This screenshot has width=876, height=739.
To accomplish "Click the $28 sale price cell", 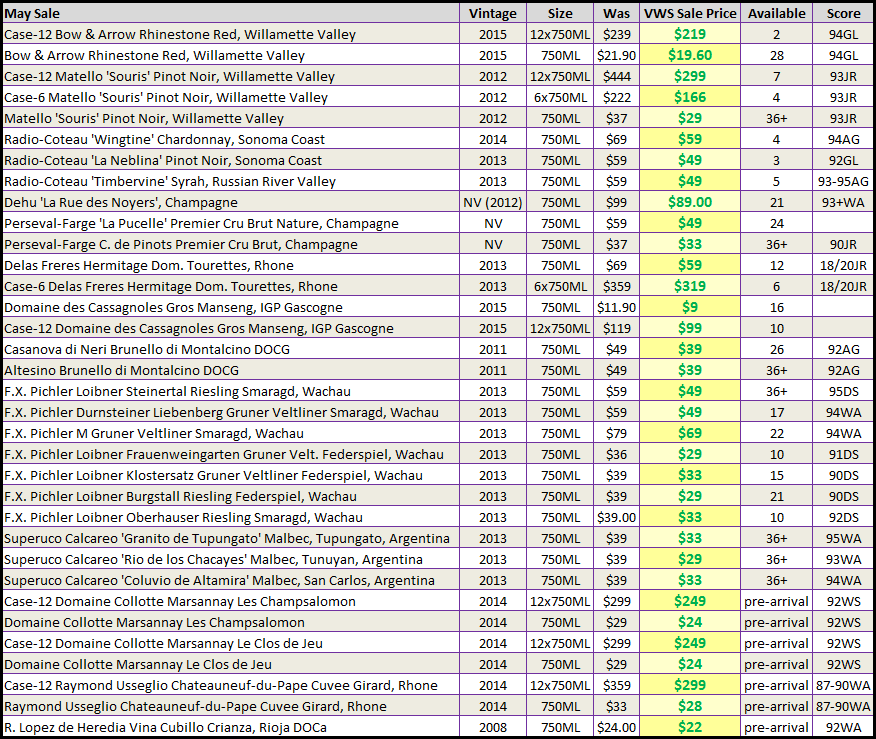I will click(690, 707).
